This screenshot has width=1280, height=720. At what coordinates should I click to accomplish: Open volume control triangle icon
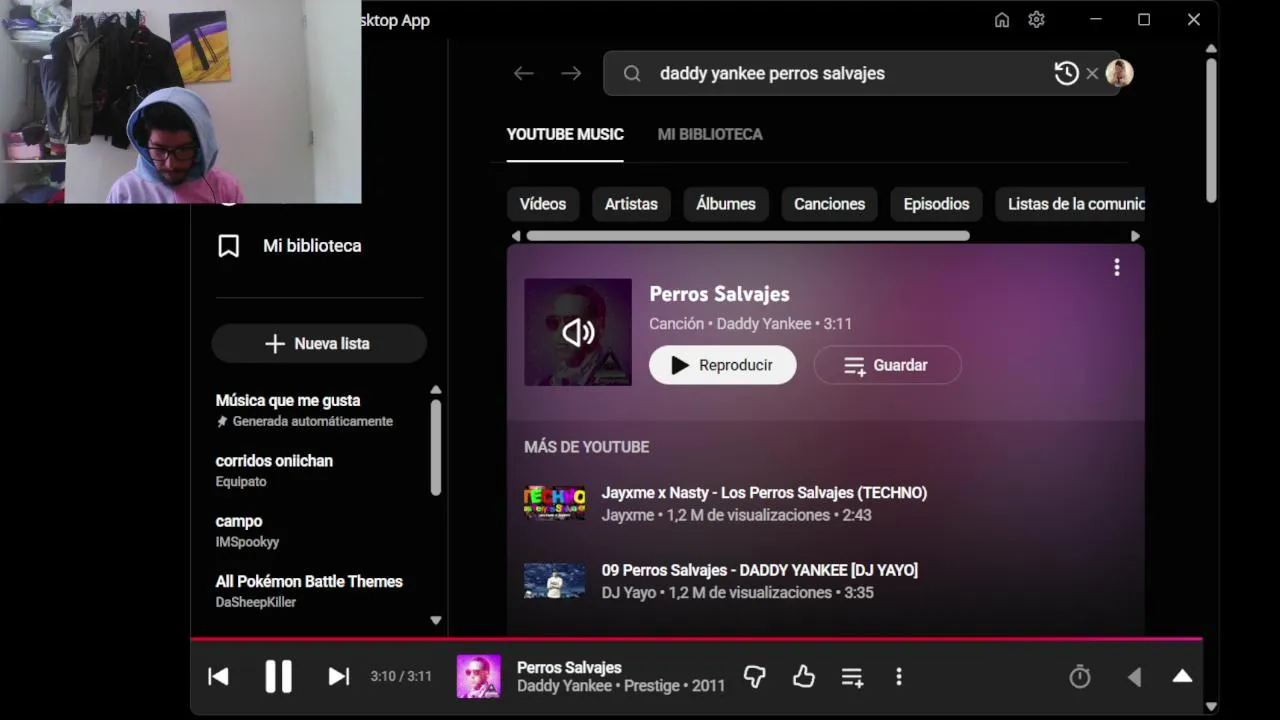(x=1134, y=677)
